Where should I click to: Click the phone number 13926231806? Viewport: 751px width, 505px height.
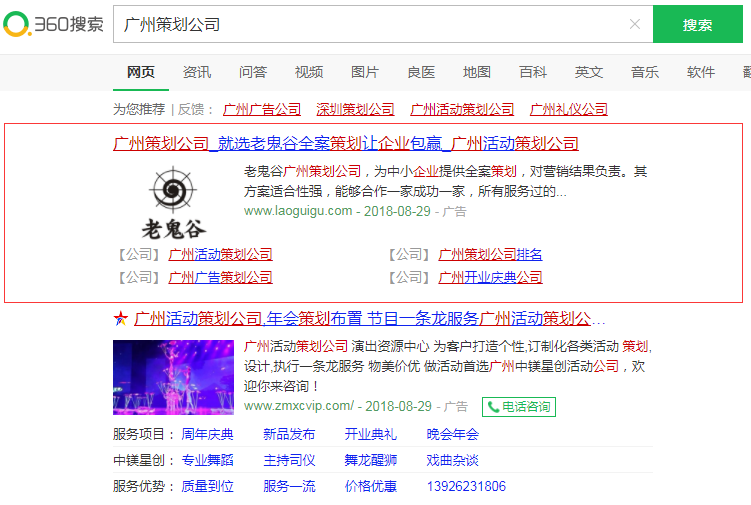pos(466,486)
